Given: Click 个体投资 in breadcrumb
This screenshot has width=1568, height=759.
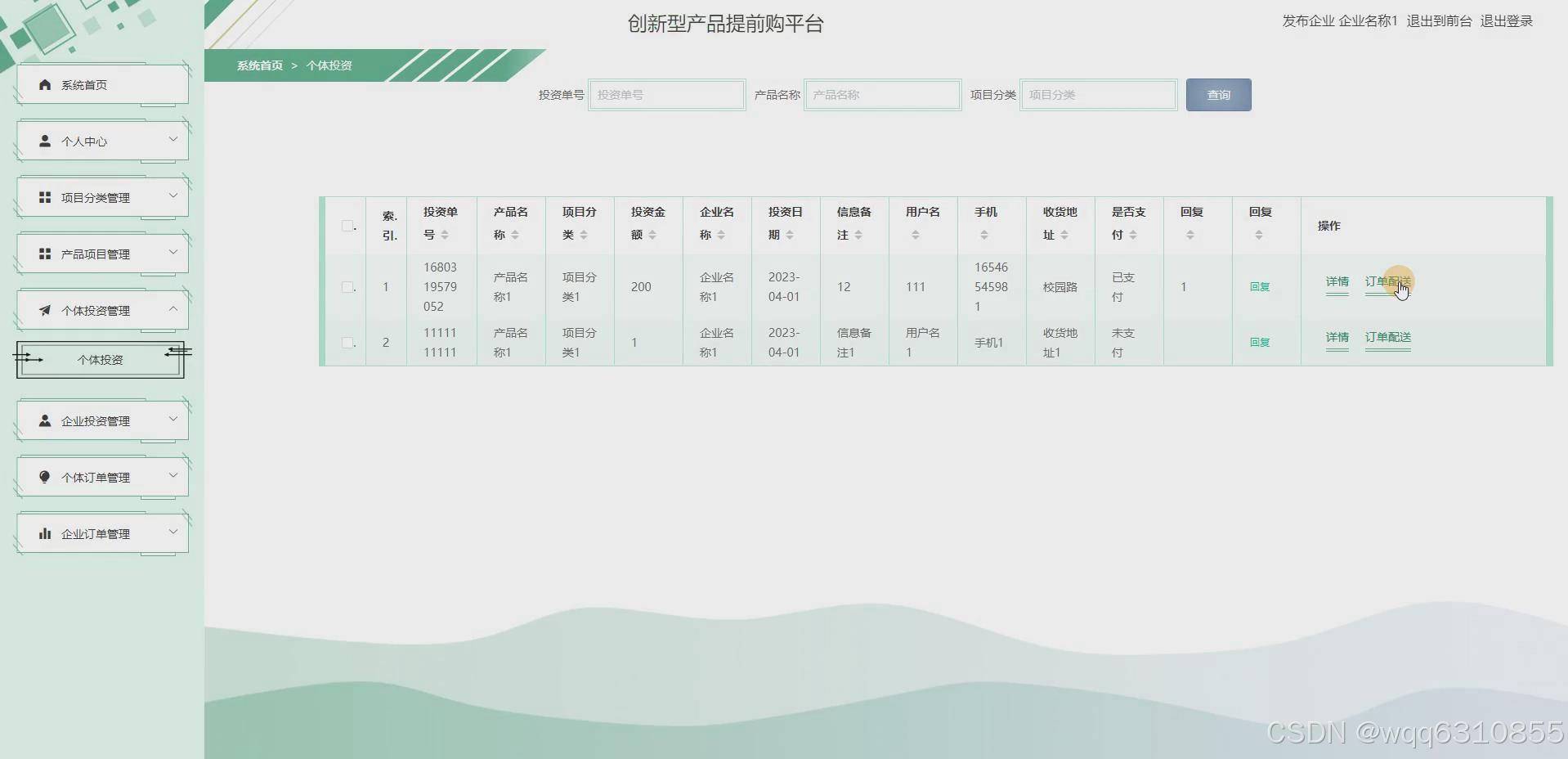Looking at the screenshot, I should (x=329, y=65).
